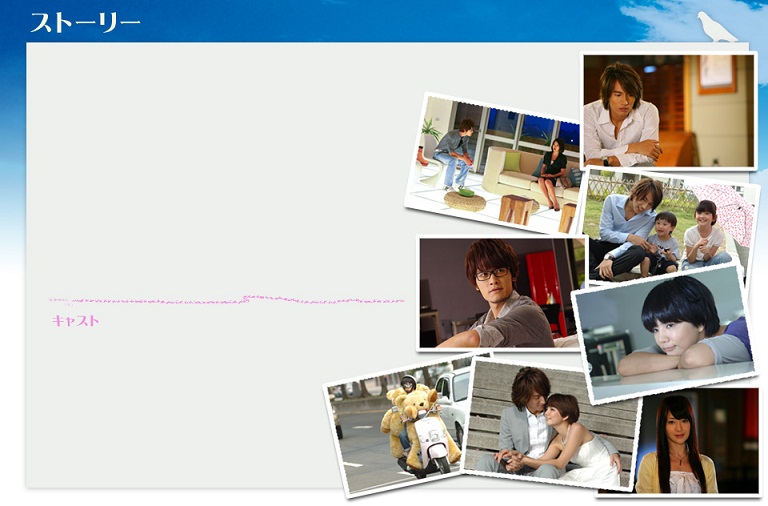768x506 pixels.
Task: Open photo of man wearing black glasses
Action: tap(501, 293)
